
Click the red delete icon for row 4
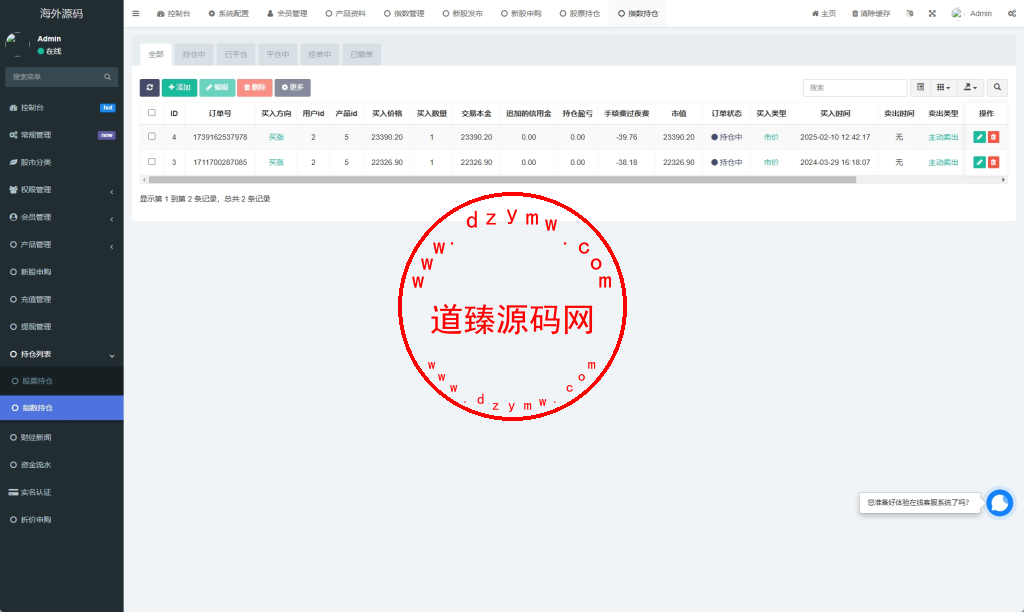993,137
